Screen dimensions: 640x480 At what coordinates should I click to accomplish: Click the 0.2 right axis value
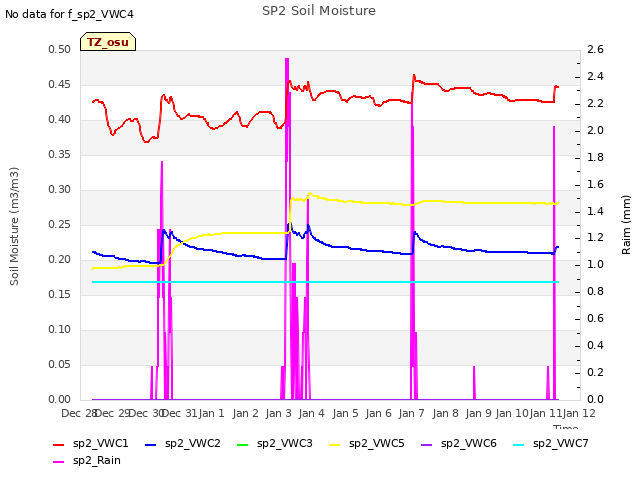click(x=595, y=372)
